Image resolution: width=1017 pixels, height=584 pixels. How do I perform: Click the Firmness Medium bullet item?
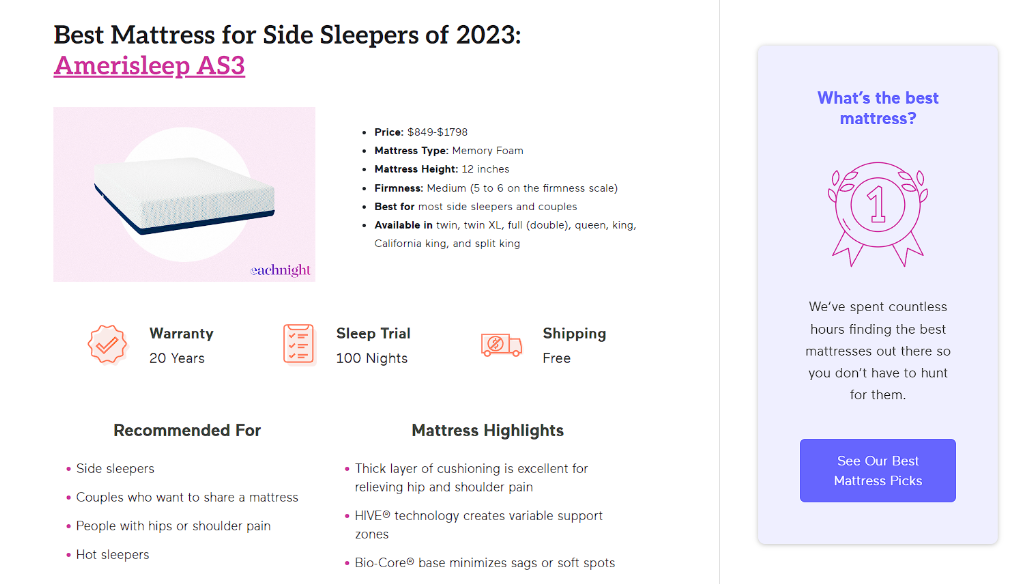[x=496, y=188]
